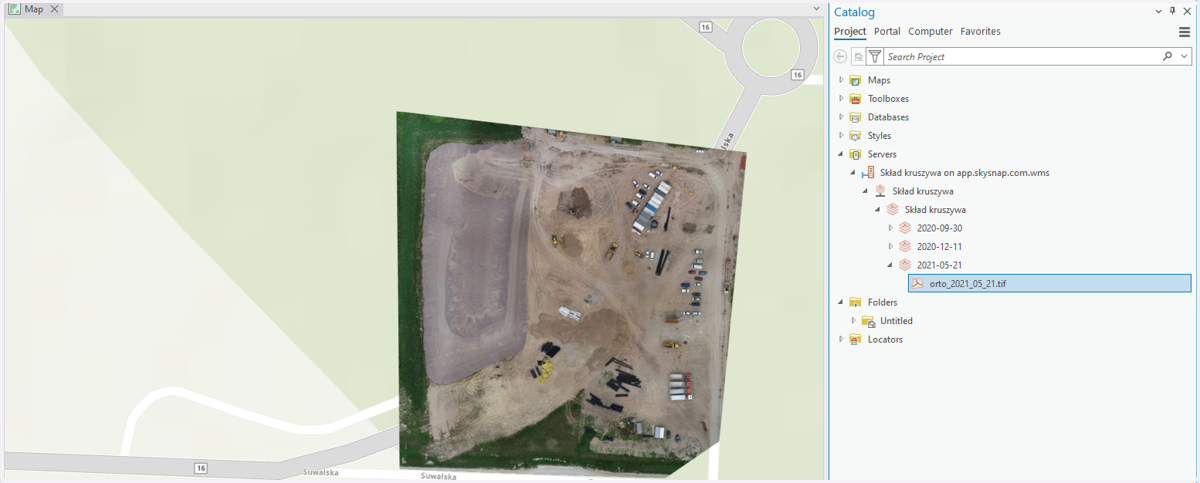Click the orto_2021_05_21.tif layer icon
The height and width of the screenshot is (483, 1200).
917,284
